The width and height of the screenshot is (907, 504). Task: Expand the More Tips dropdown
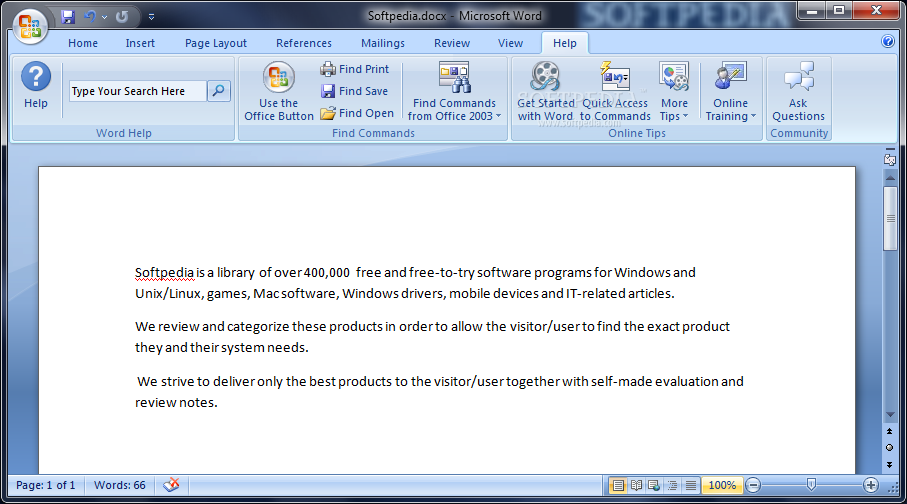[x=674, y=91]
